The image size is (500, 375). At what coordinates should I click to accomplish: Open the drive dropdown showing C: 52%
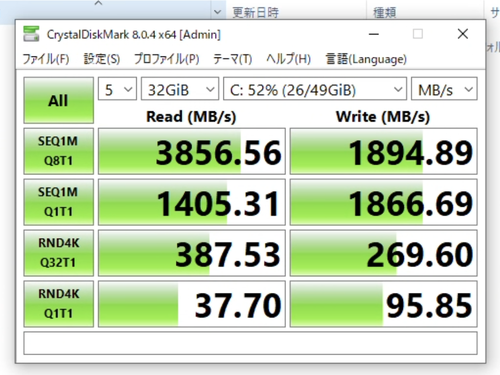pos(315,89)
